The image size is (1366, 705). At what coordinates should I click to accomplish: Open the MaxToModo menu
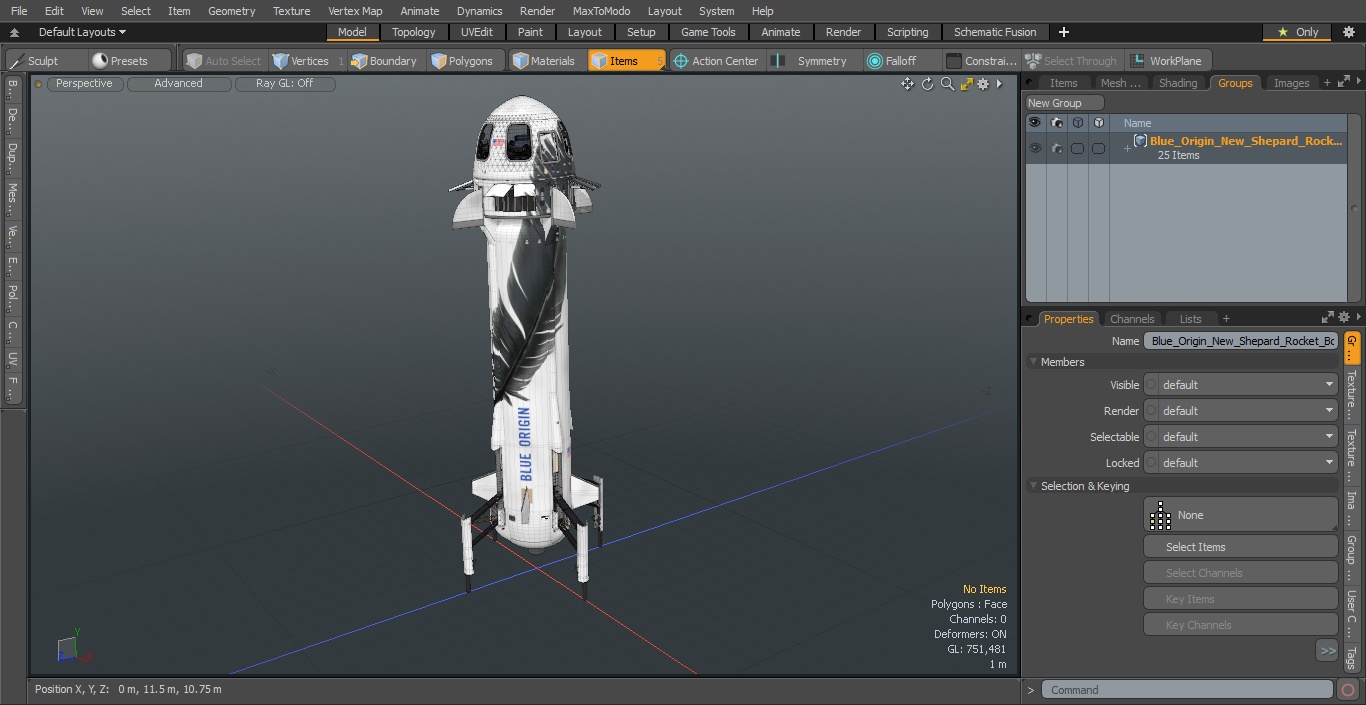pos(601,11)
